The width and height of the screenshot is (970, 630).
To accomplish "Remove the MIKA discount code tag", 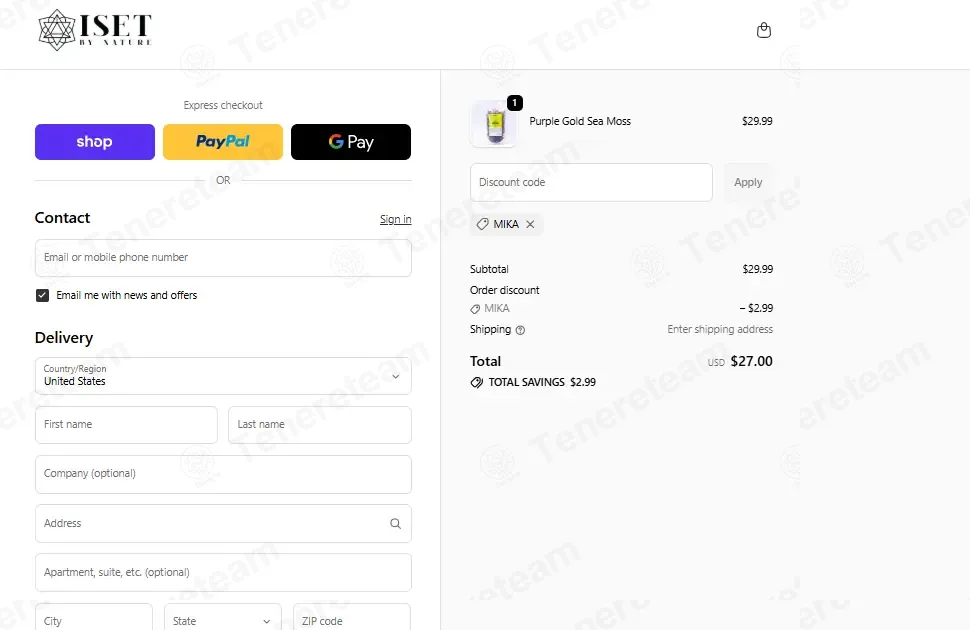I will point(530,224).
